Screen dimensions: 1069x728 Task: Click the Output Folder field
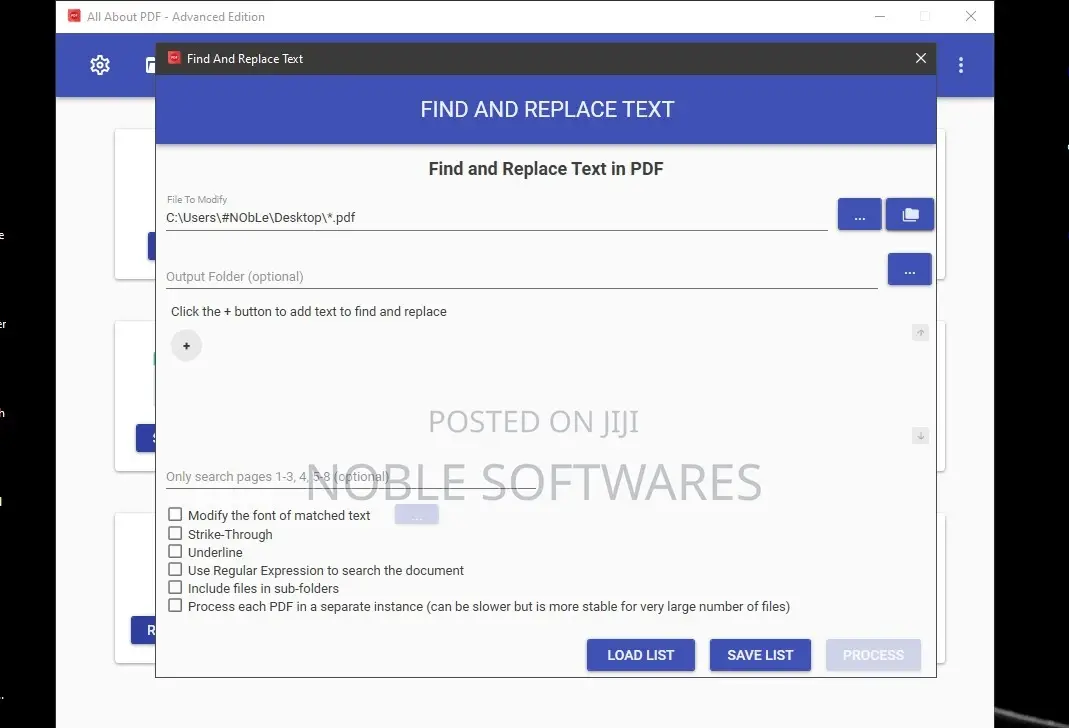point(522,276)
